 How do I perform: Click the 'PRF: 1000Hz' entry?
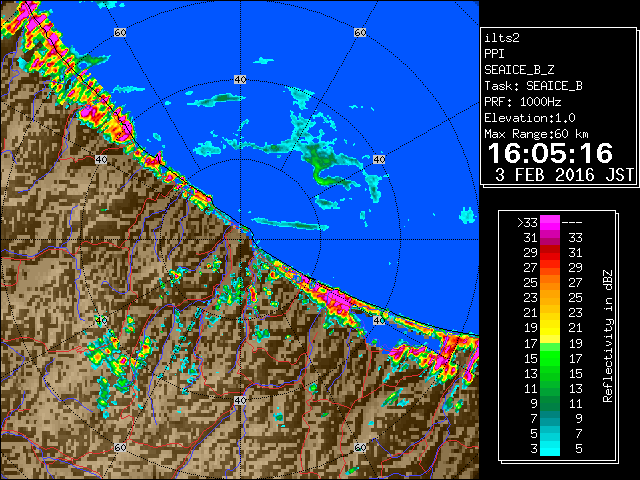[x=523, y=102]
